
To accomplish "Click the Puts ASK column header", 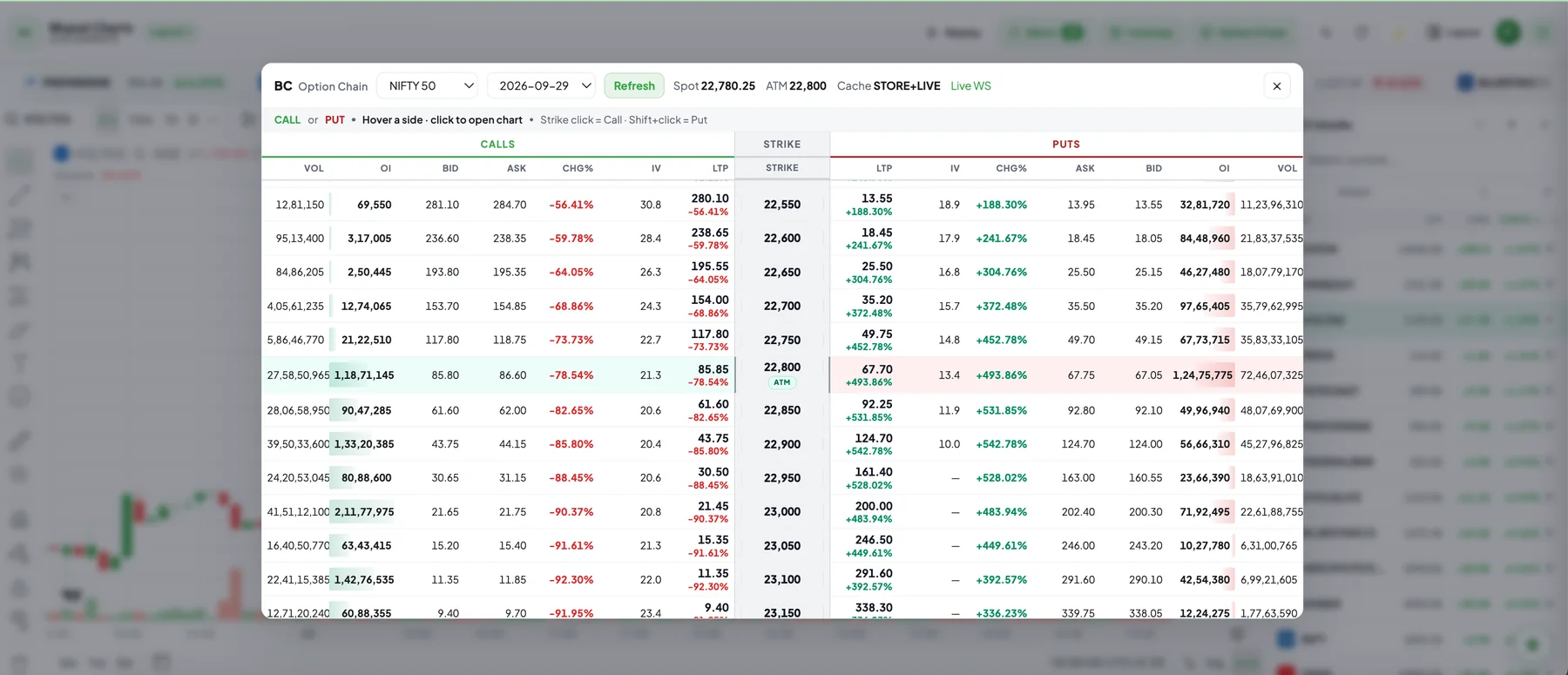I will [1085, 168].
